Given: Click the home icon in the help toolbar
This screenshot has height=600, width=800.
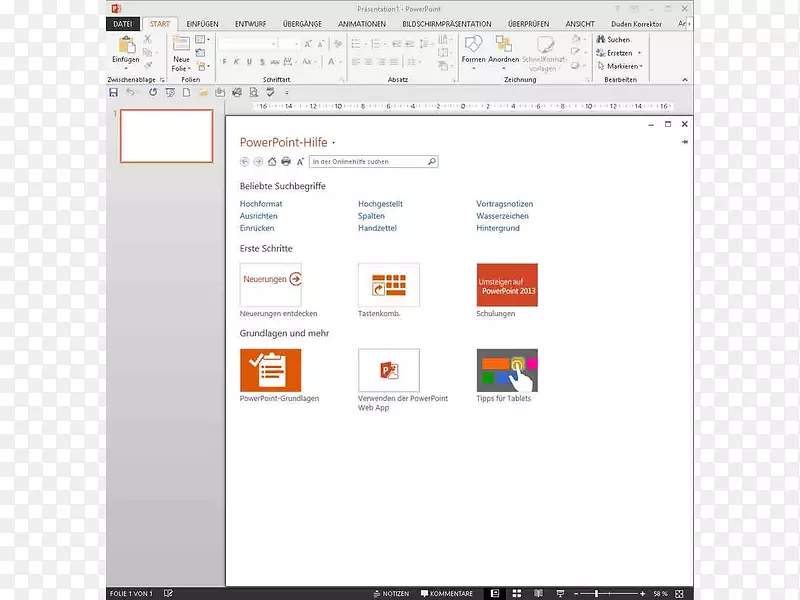Looking at the screenshot, I should click(x=272, y=161).
